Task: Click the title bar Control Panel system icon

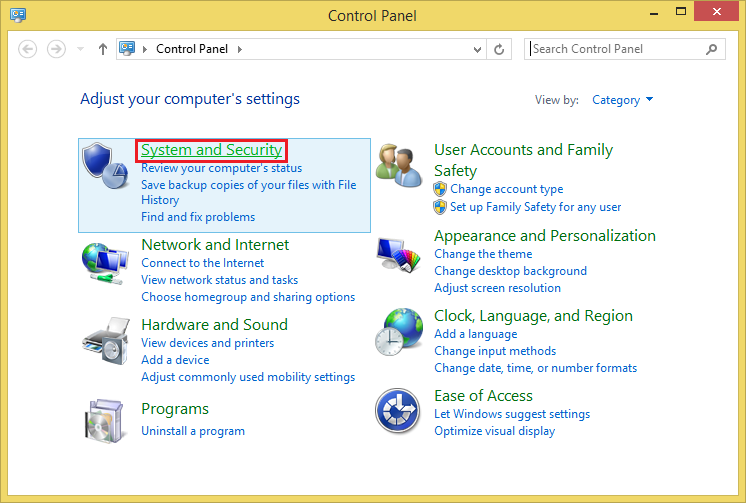Action: click(18, 15)
